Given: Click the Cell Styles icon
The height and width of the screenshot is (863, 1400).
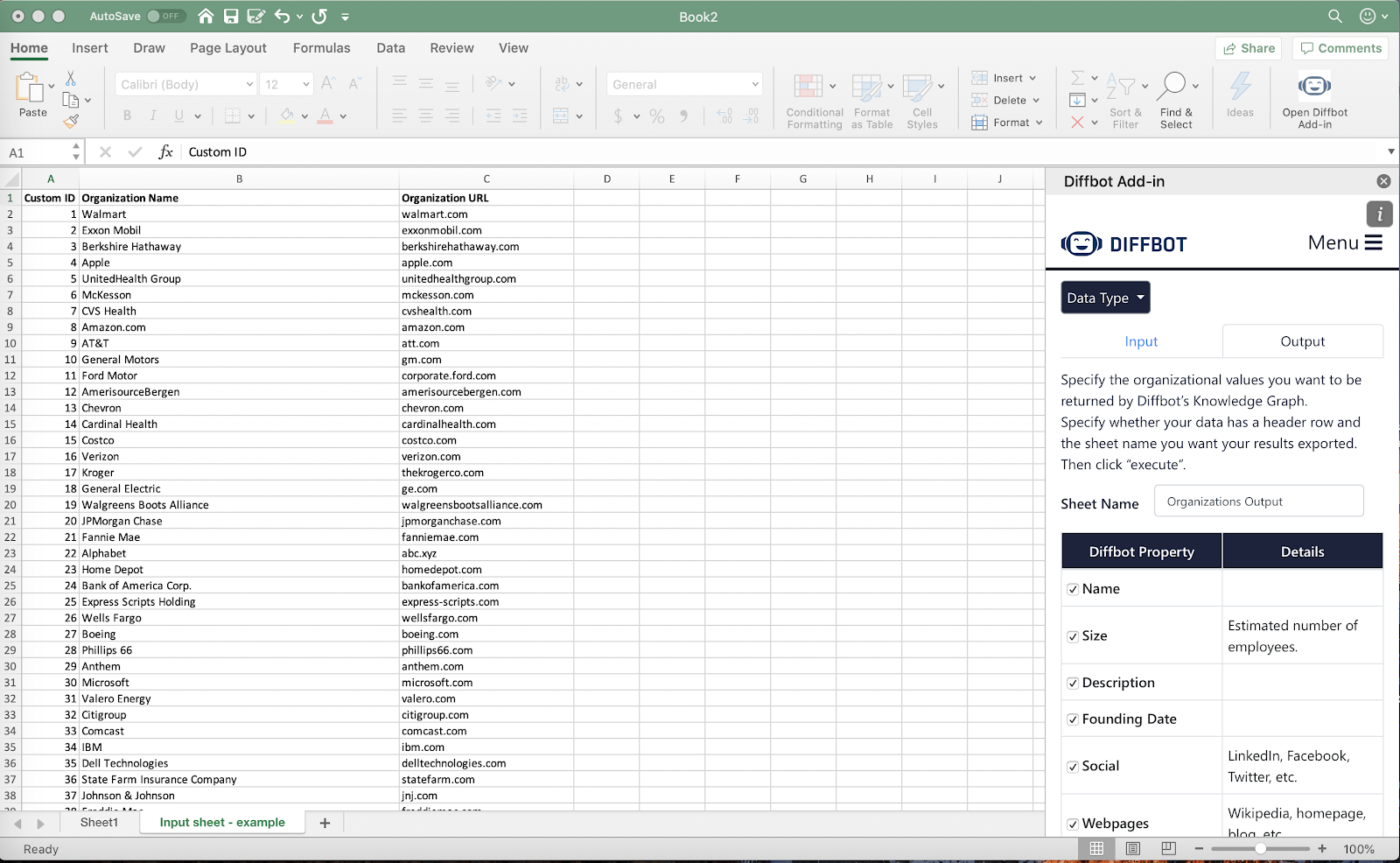Looking at the screenshot, I should point(918,86).
